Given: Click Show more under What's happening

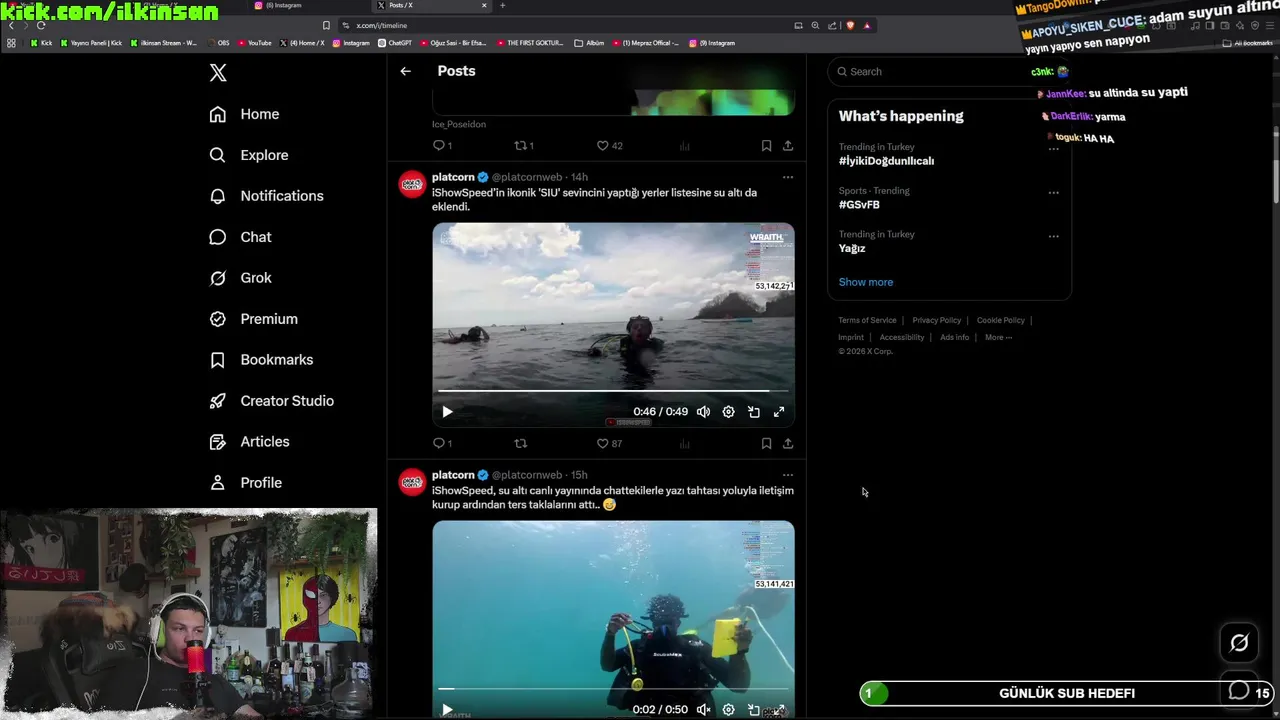Looking at the screenshot, I should tap(866, 282).
